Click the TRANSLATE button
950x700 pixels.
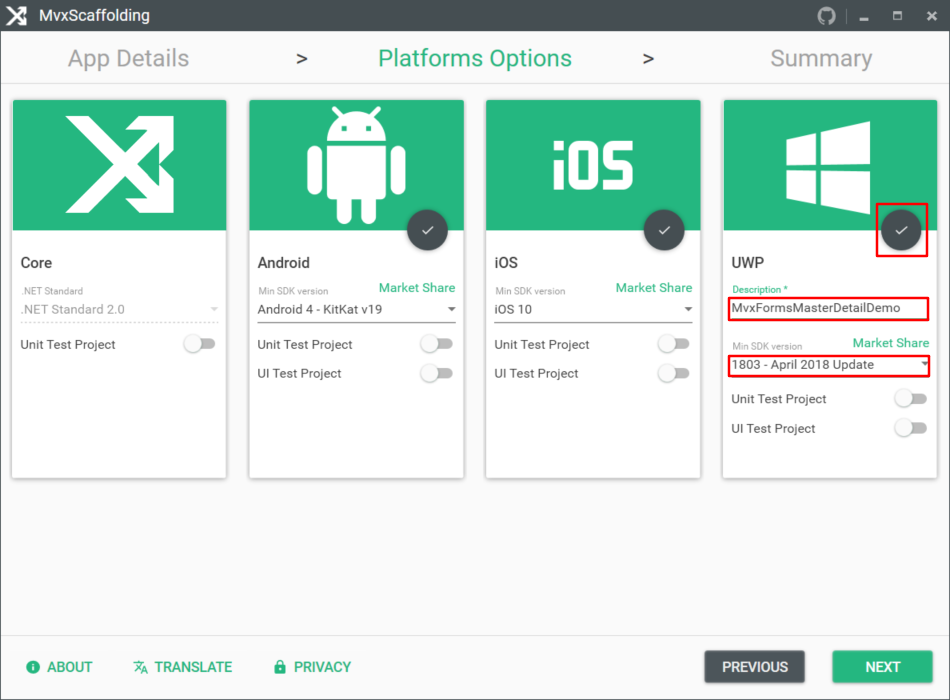coord(183,667)
